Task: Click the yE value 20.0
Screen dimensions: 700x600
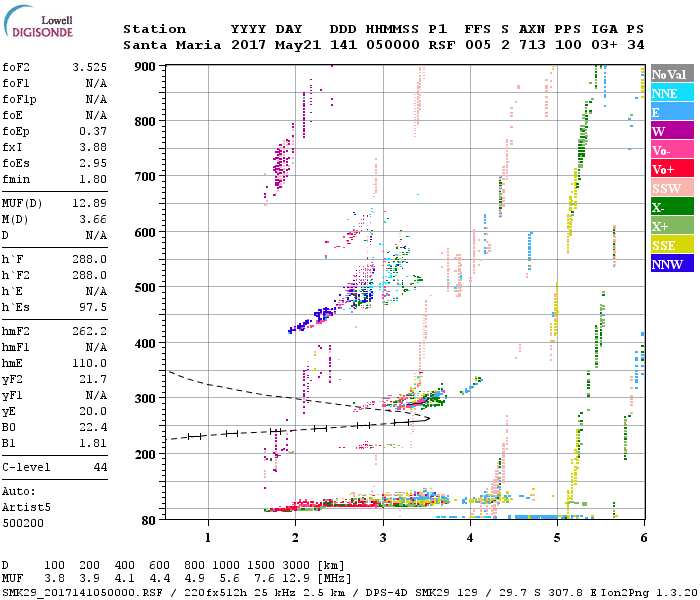Action: click(93, 412)
